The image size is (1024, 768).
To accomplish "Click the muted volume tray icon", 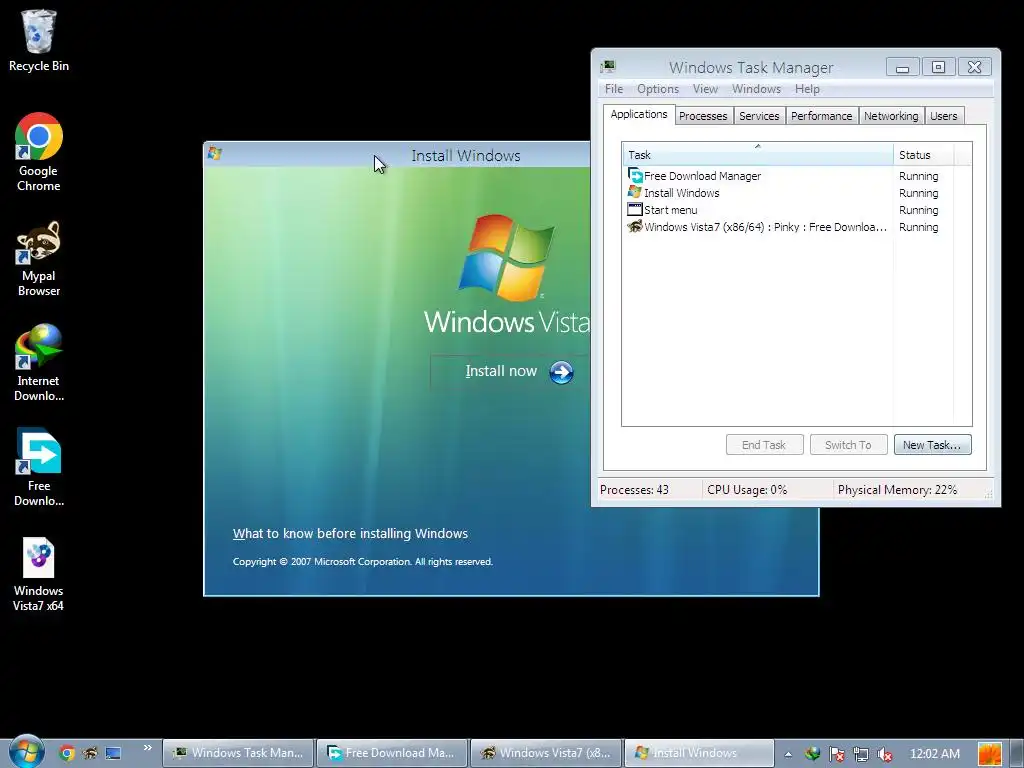I will (885, 754).
